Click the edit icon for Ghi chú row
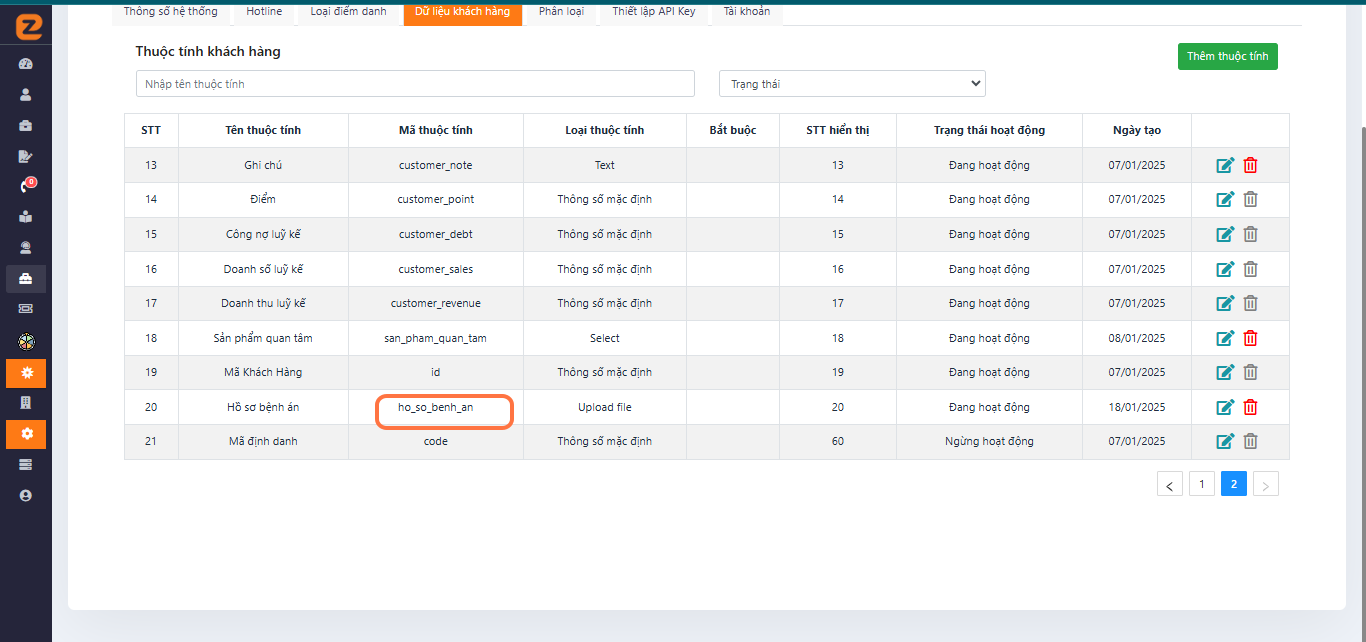The height and width of the screenshot is (642, 1366). click(x=1225, y=165)
